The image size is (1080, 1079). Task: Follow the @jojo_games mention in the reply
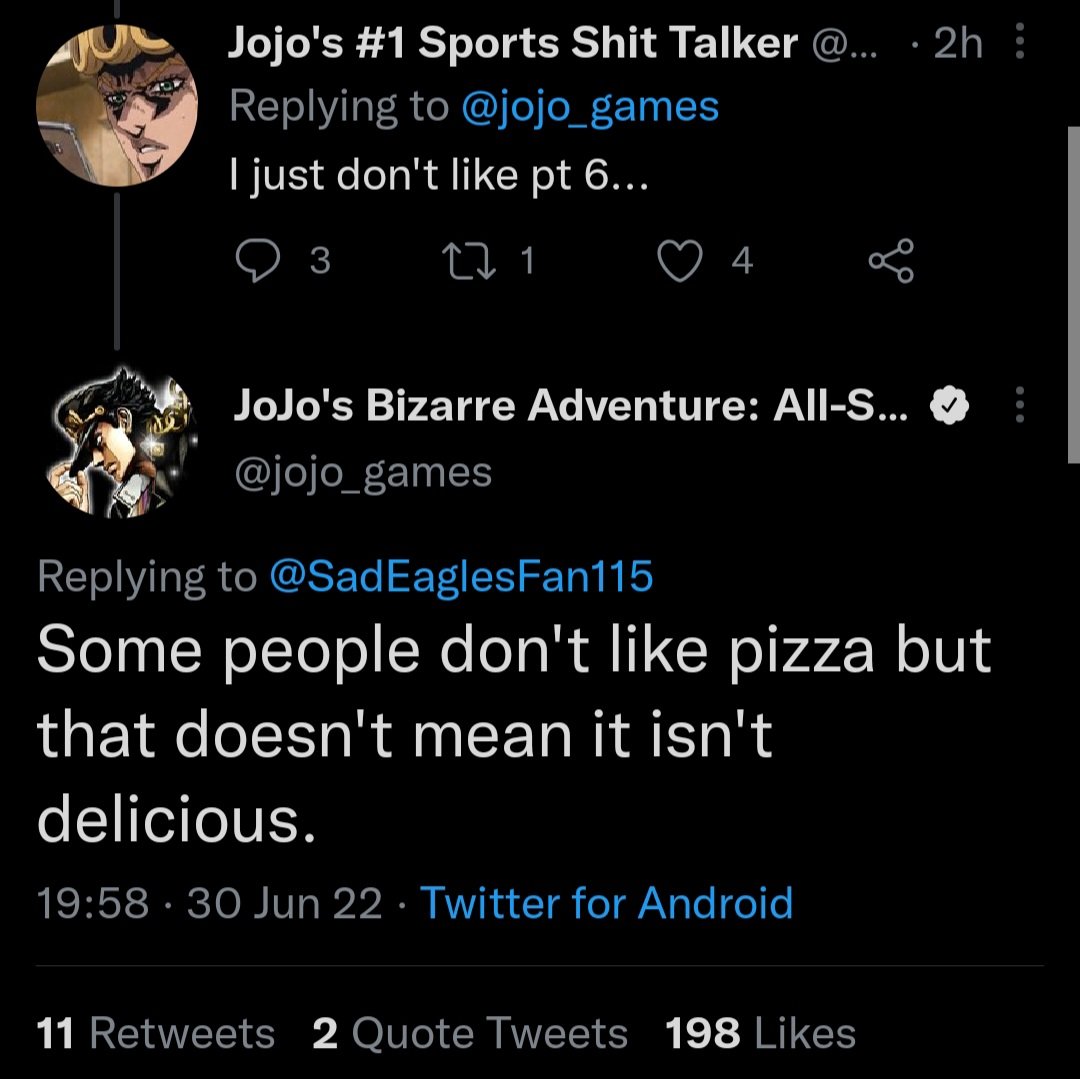click(x=590, y=107)
